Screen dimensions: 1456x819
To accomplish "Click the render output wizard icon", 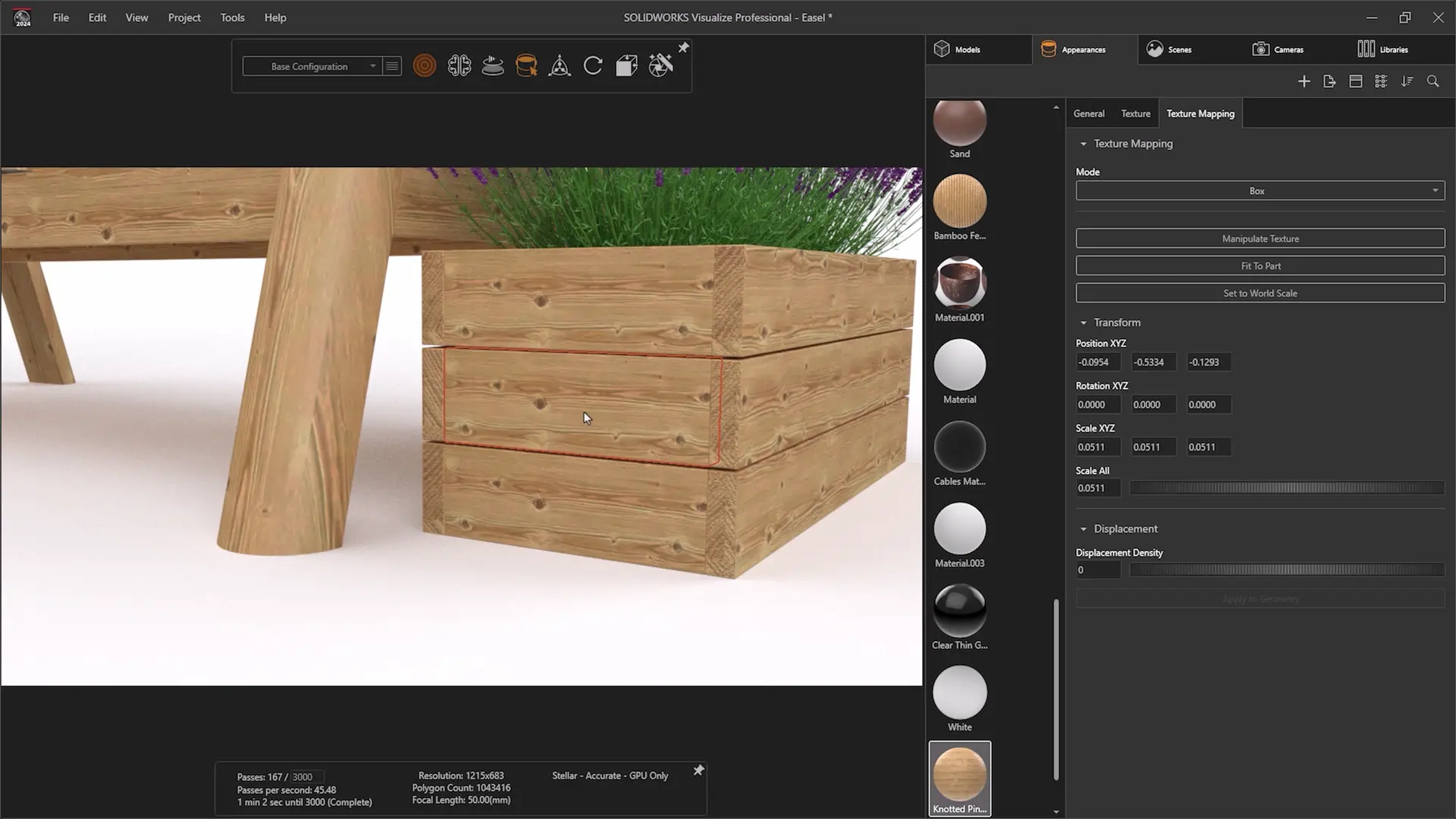I will tap(661, 66).
